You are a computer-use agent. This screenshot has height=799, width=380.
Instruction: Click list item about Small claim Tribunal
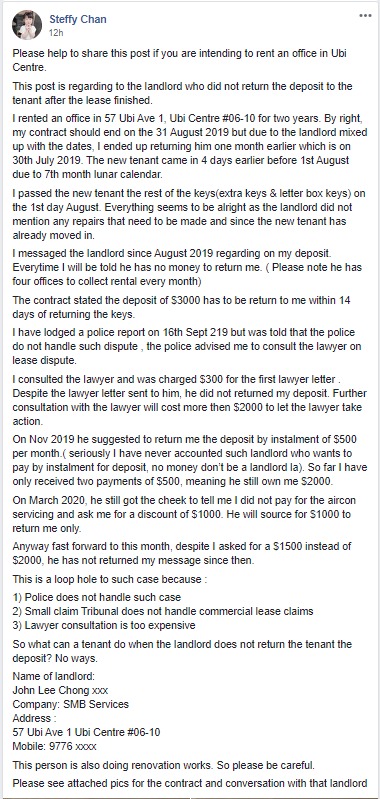[163, 610]
